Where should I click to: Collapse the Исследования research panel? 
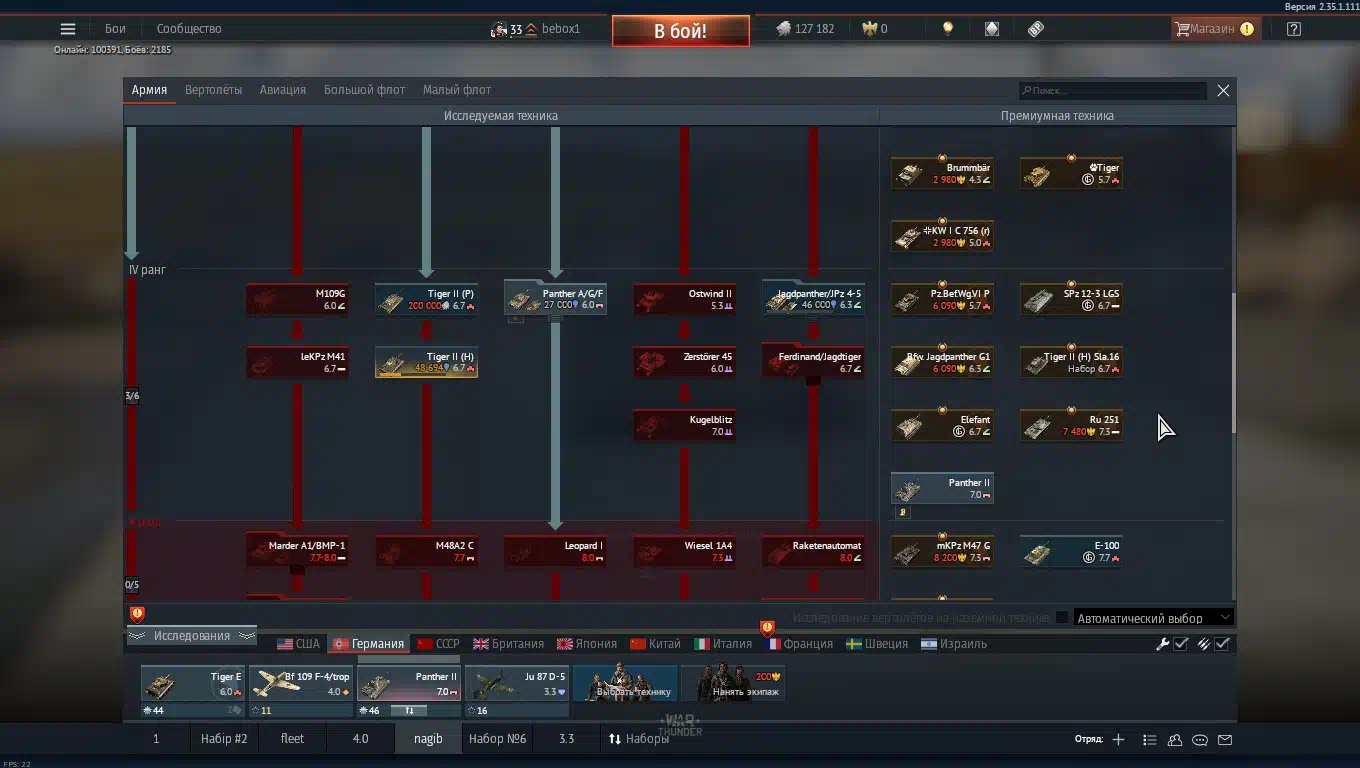(191, 636)
